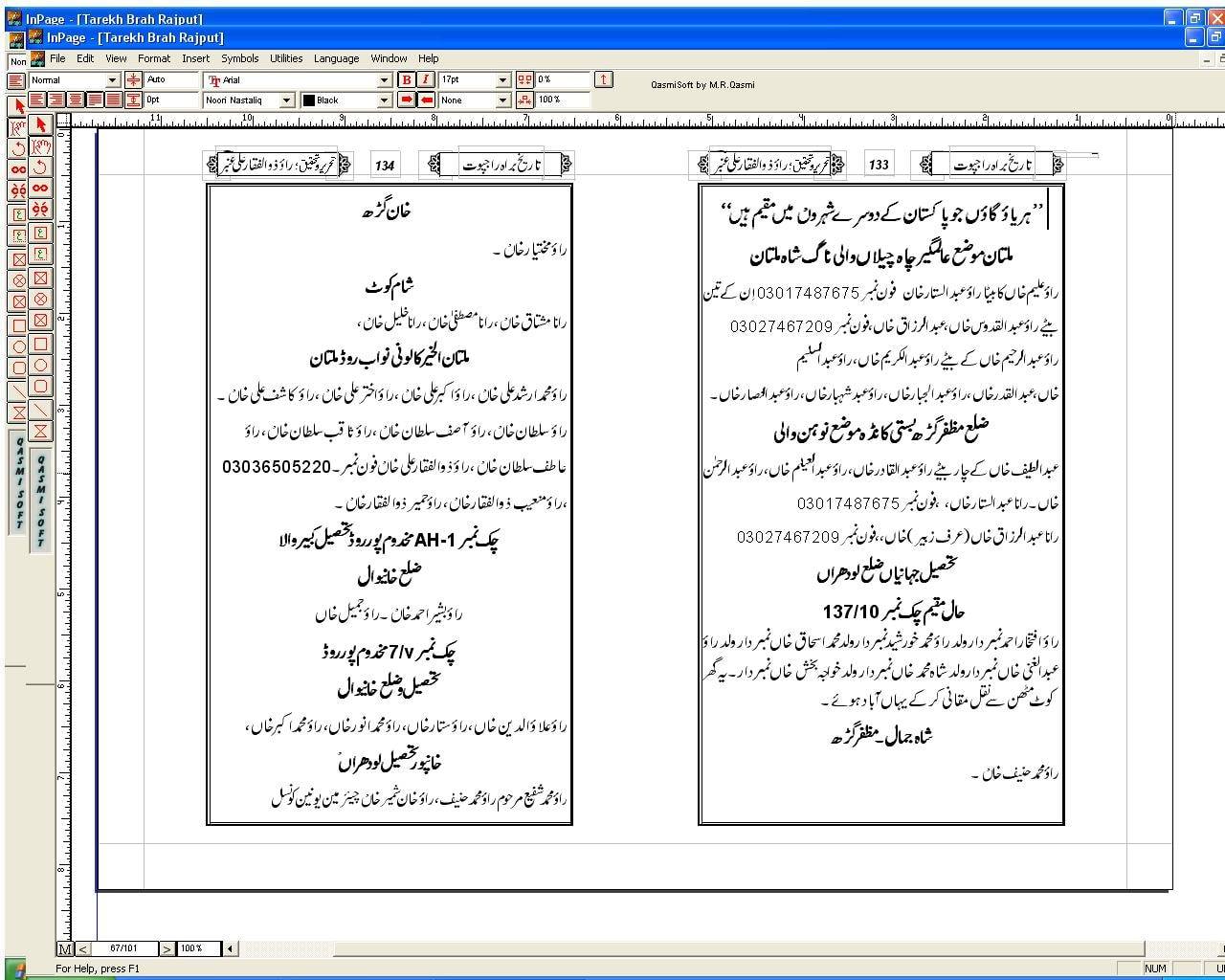The width and height of the screenshot is (1225, 980).
Task: Toggle Bold formatting button
Action: pyautogui.click(x=407, y=80)
